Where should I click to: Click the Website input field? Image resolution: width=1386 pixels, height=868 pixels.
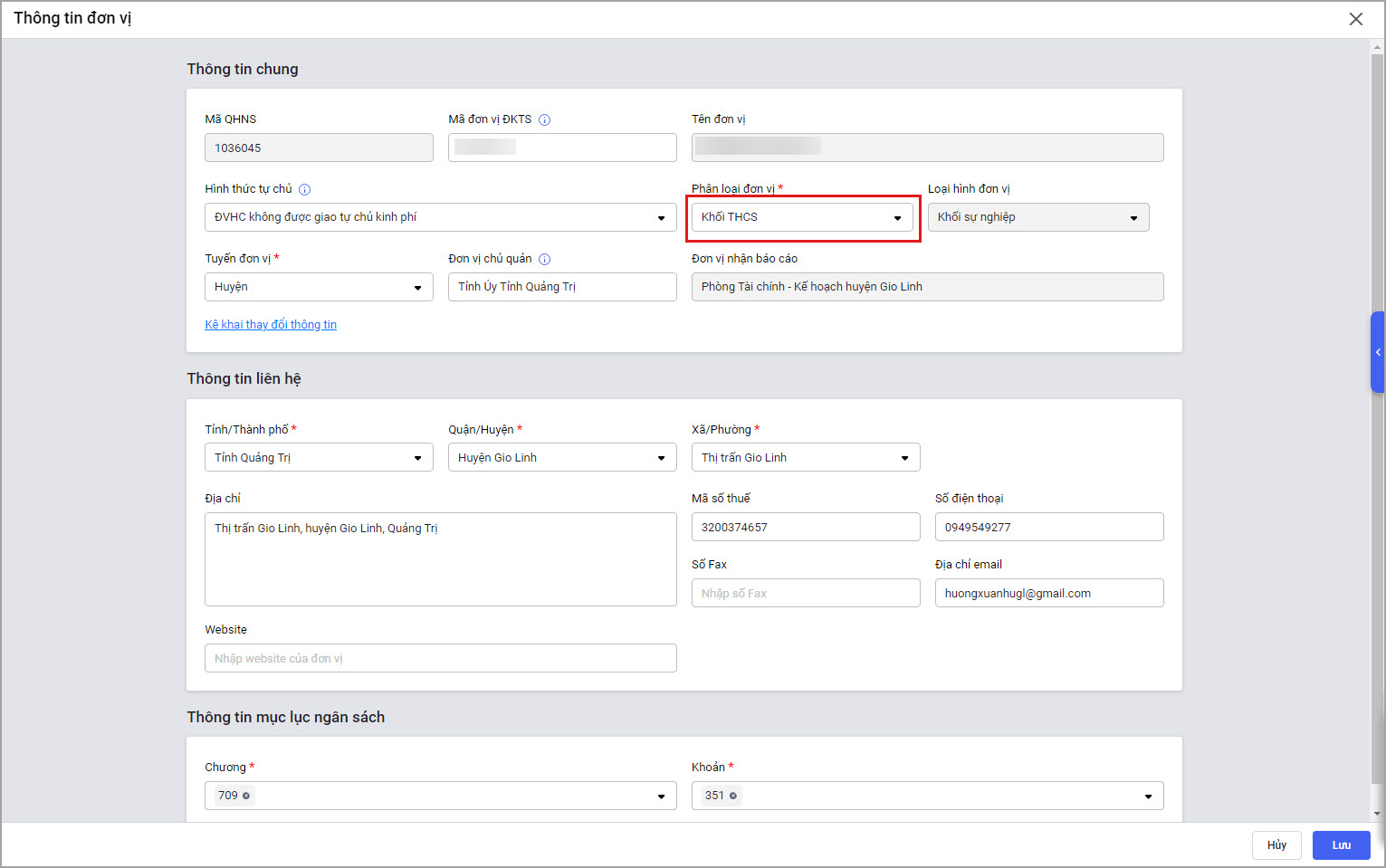(x=440, y=659)
